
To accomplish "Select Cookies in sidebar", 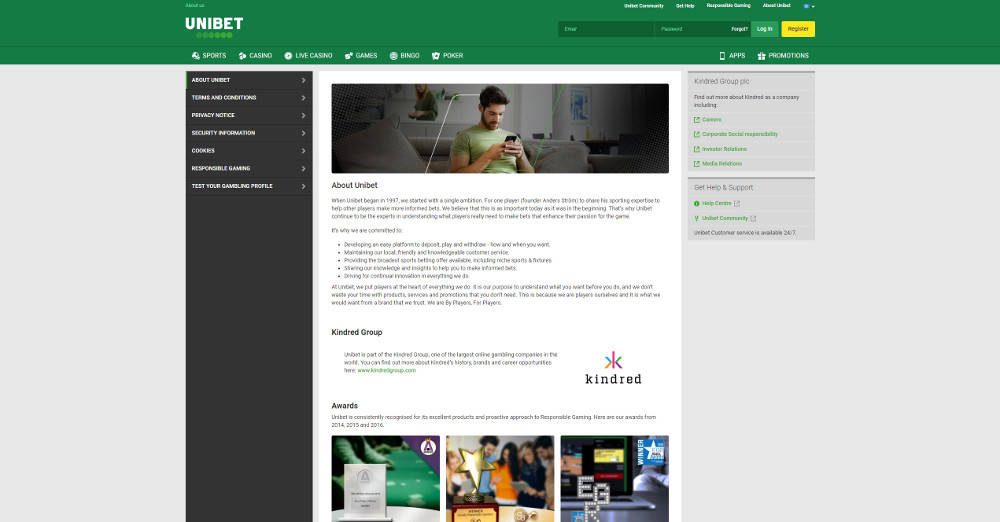I will click(x=249, y=151).
